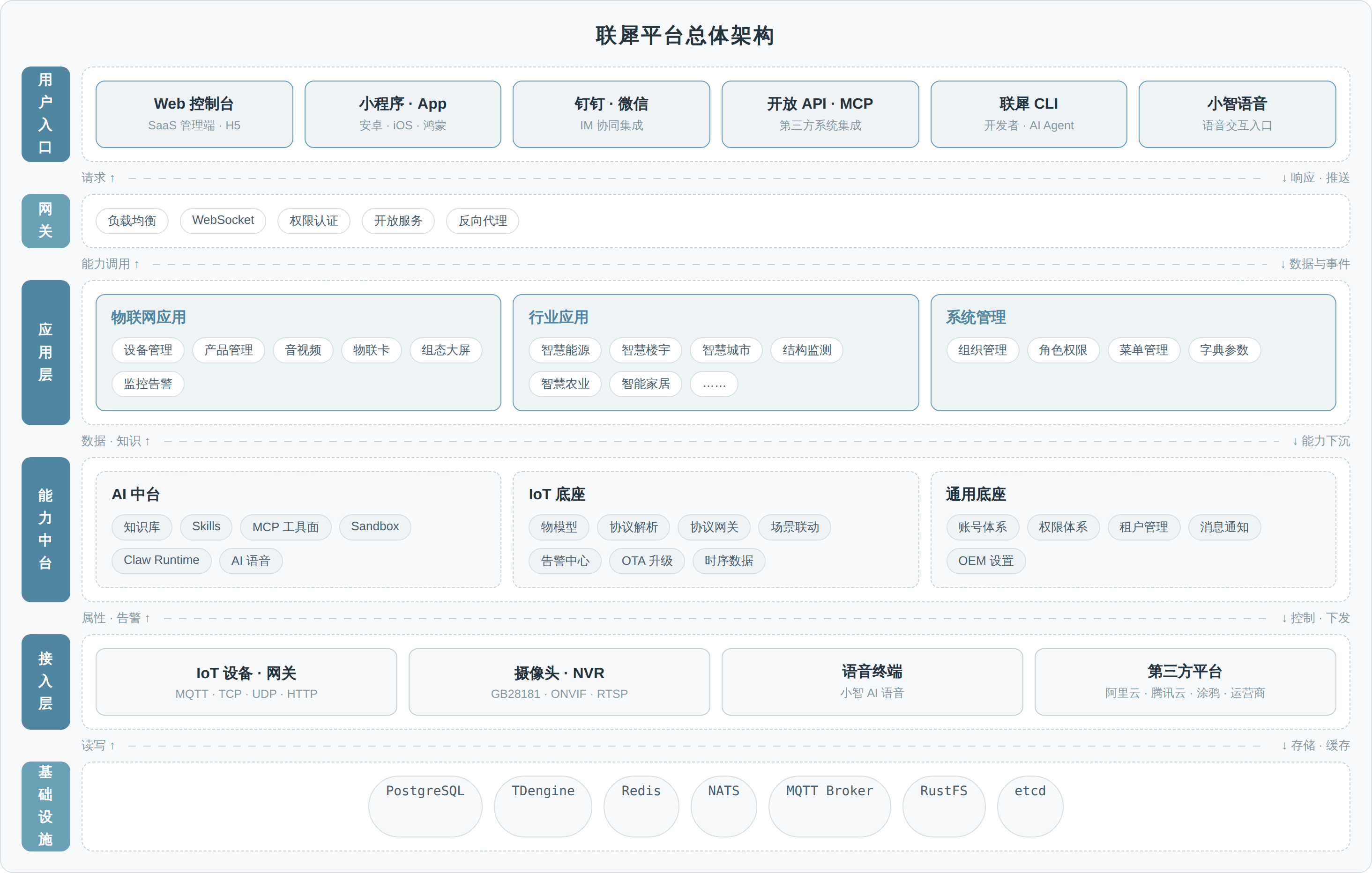This screenshot has height=873, width=1372.
Task: Select 智慧能源 under 行业应用
Action: [565, 350]
